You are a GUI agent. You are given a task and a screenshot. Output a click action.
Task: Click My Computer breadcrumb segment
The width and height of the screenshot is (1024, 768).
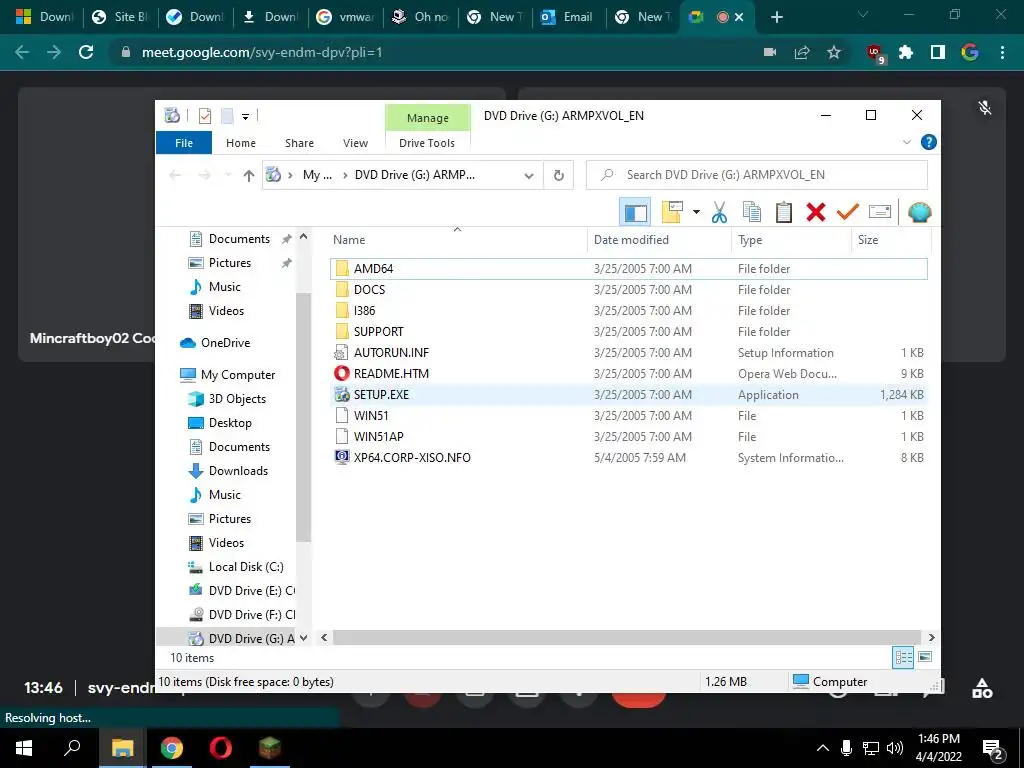317,175
